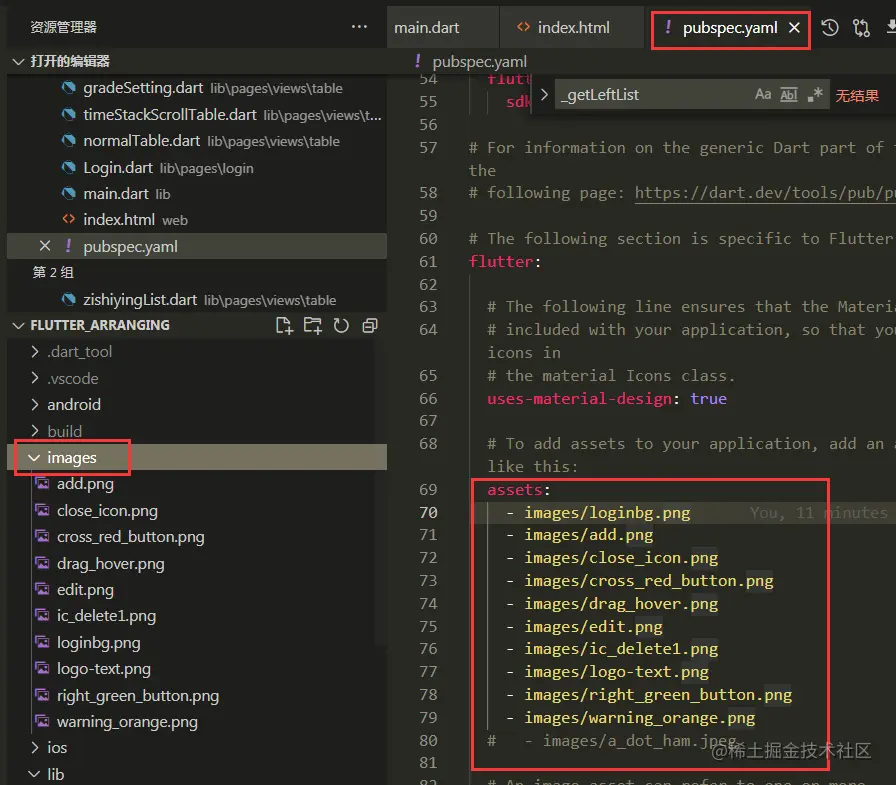896x785 pixels.
Task: Click the 第 2 组 group label
Action: pyautogui.click(x=53, y=272)
